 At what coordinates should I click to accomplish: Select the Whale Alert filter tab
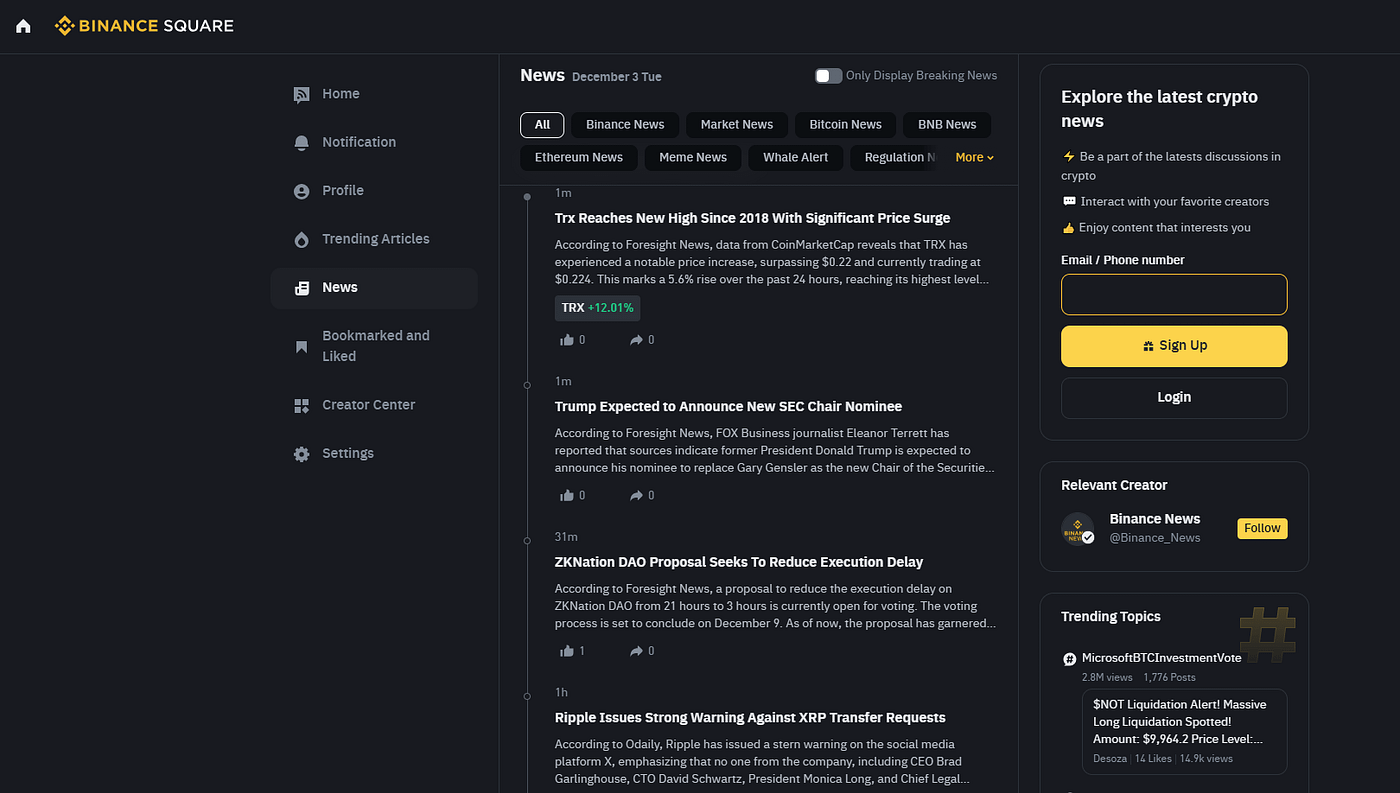click(796, 157)
